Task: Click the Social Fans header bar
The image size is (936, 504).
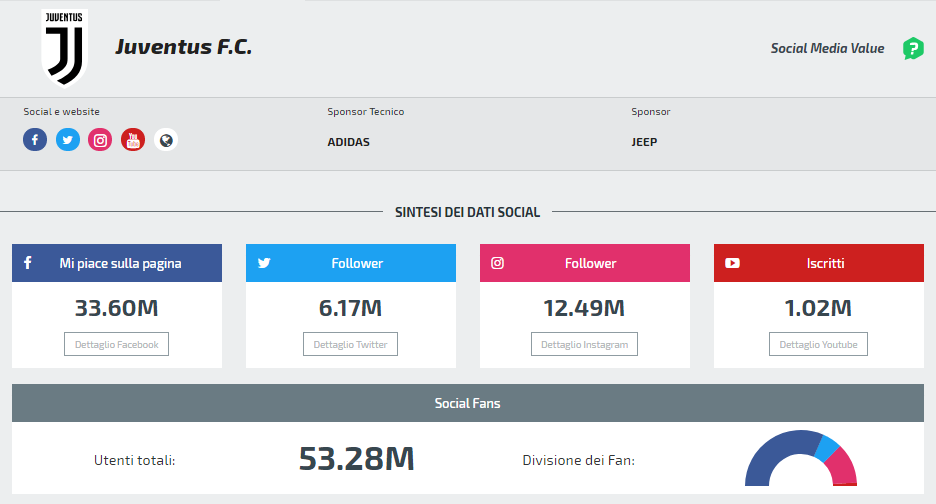Action: point(468,403)
